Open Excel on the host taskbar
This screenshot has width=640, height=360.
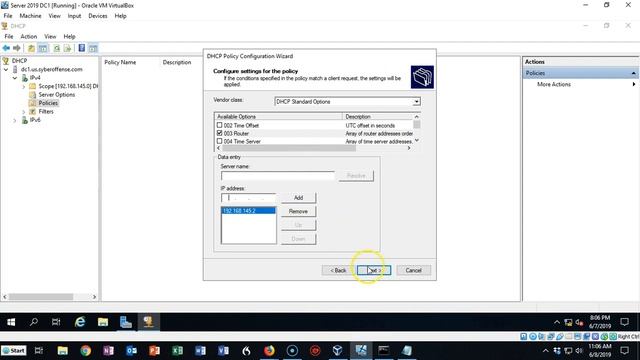pyautogui.click(x=177, y=351)
